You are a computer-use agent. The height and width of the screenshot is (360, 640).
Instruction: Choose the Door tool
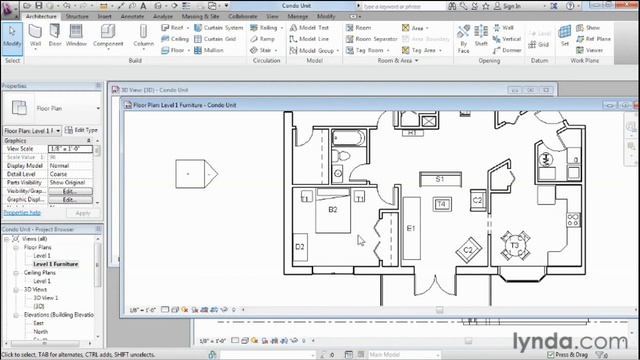coord(55,36)
